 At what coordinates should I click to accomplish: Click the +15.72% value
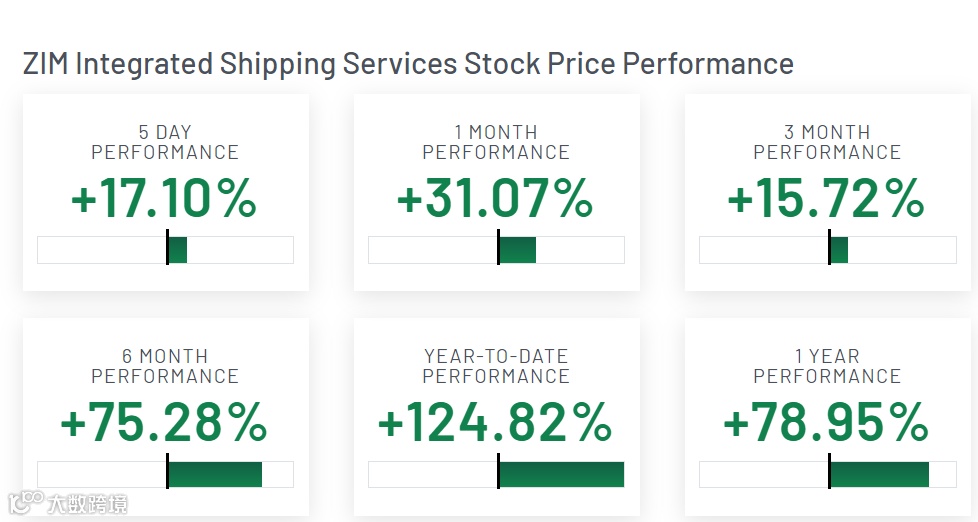point(827,198)
